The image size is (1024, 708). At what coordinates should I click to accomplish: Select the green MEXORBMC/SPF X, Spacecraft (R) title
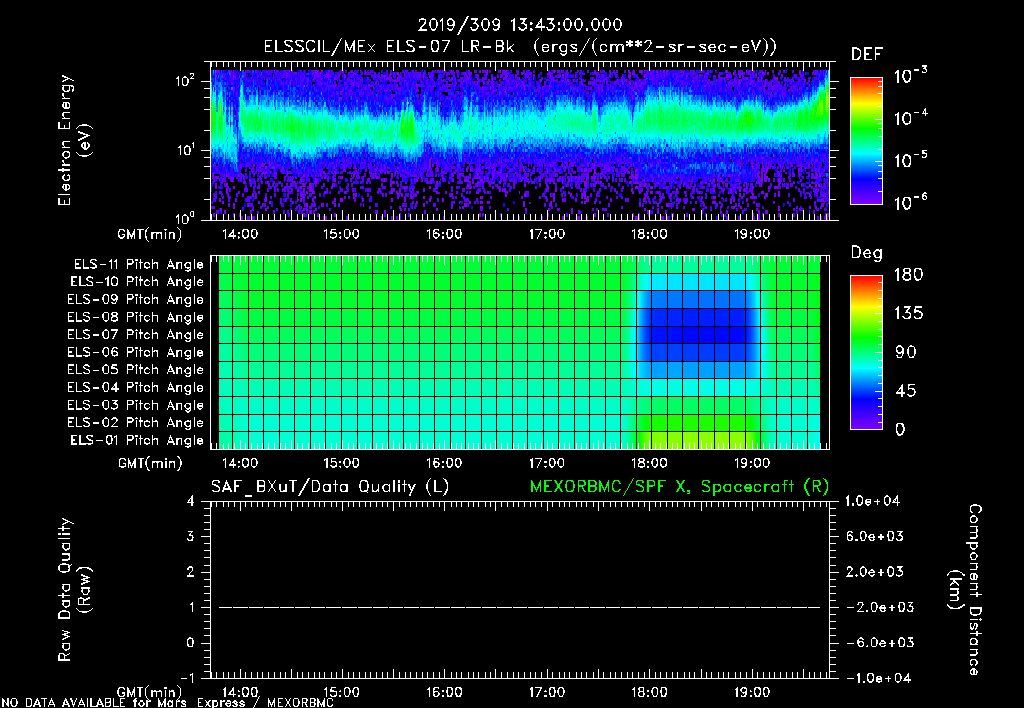[679, 487]
